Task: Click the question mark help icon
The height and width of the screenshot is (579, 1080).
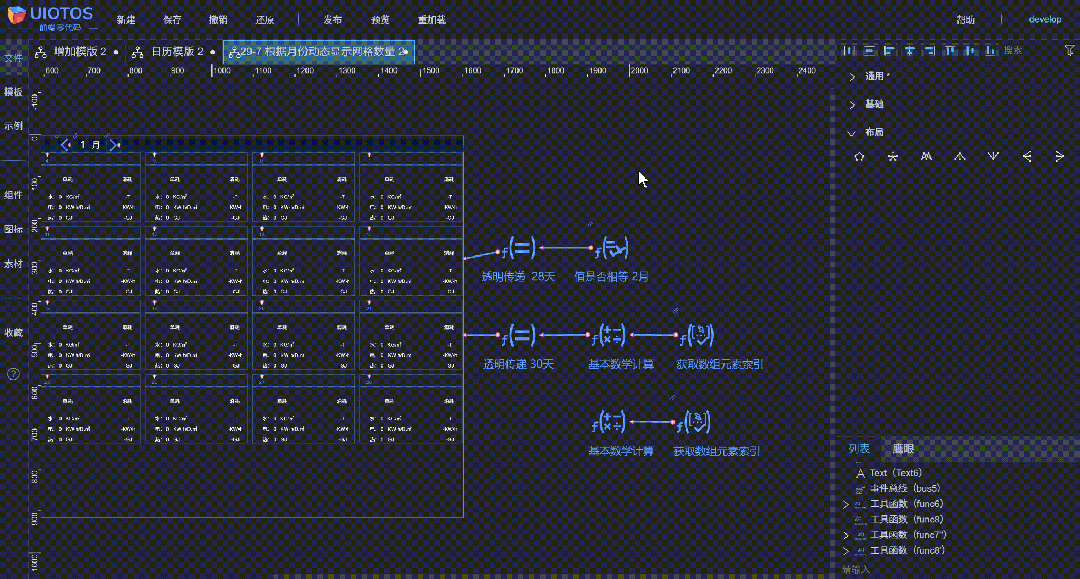Action: point(13,374)
